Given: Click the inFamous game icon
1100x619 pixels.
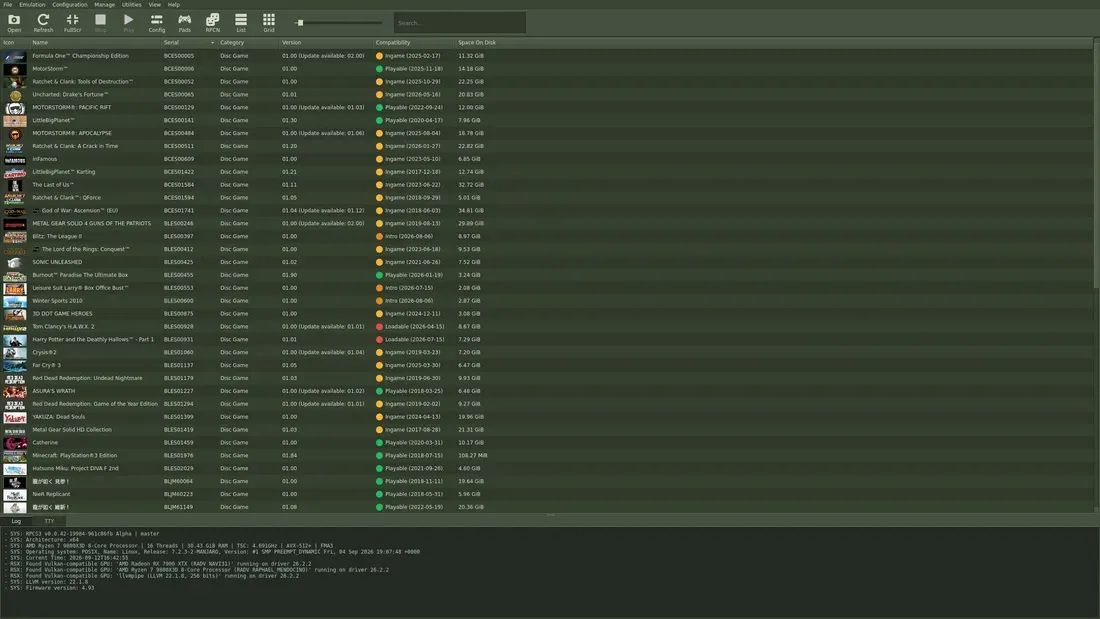Looking at the screenshot, I should coord(15,159).
